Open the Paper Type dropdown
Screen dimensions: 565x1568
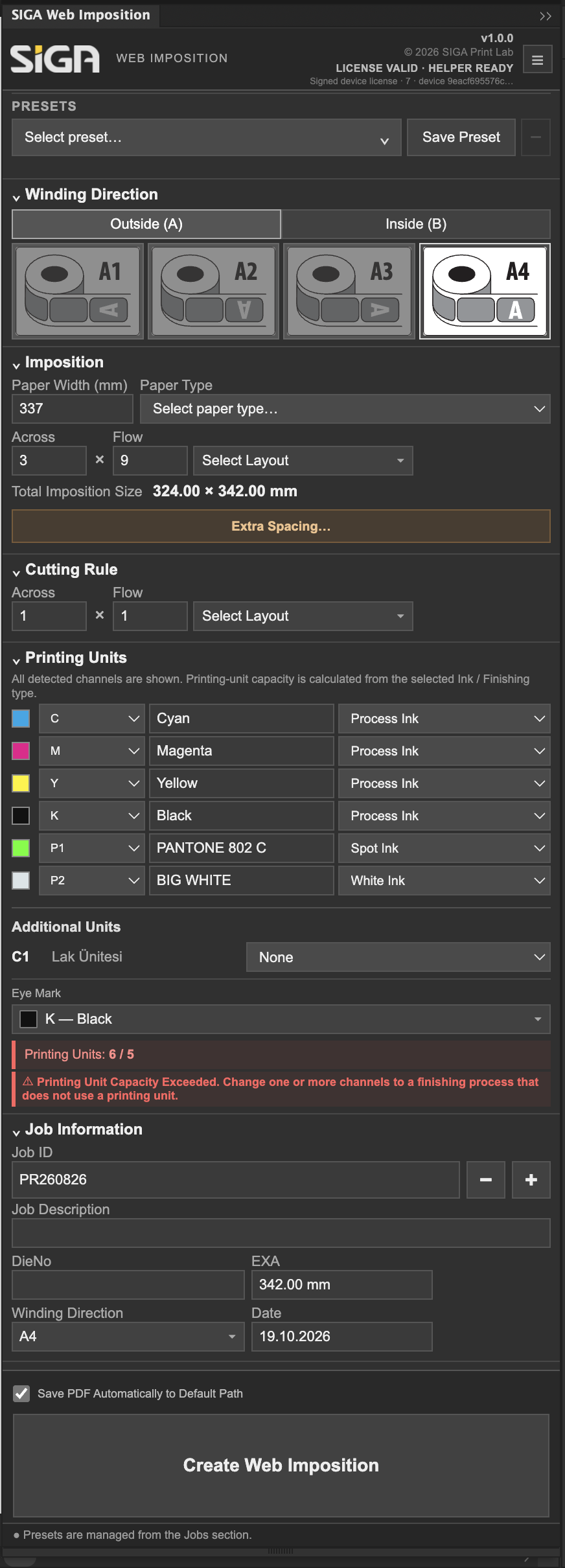(x=345, y=409)
